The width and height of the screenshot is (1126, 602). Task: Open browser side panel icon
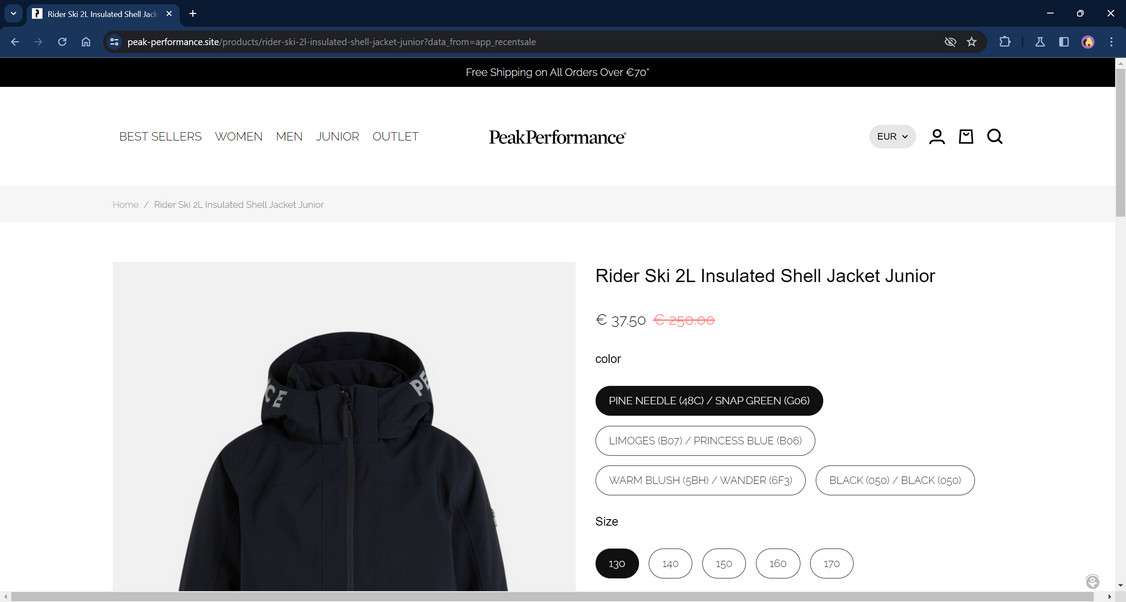(1064, 42)
